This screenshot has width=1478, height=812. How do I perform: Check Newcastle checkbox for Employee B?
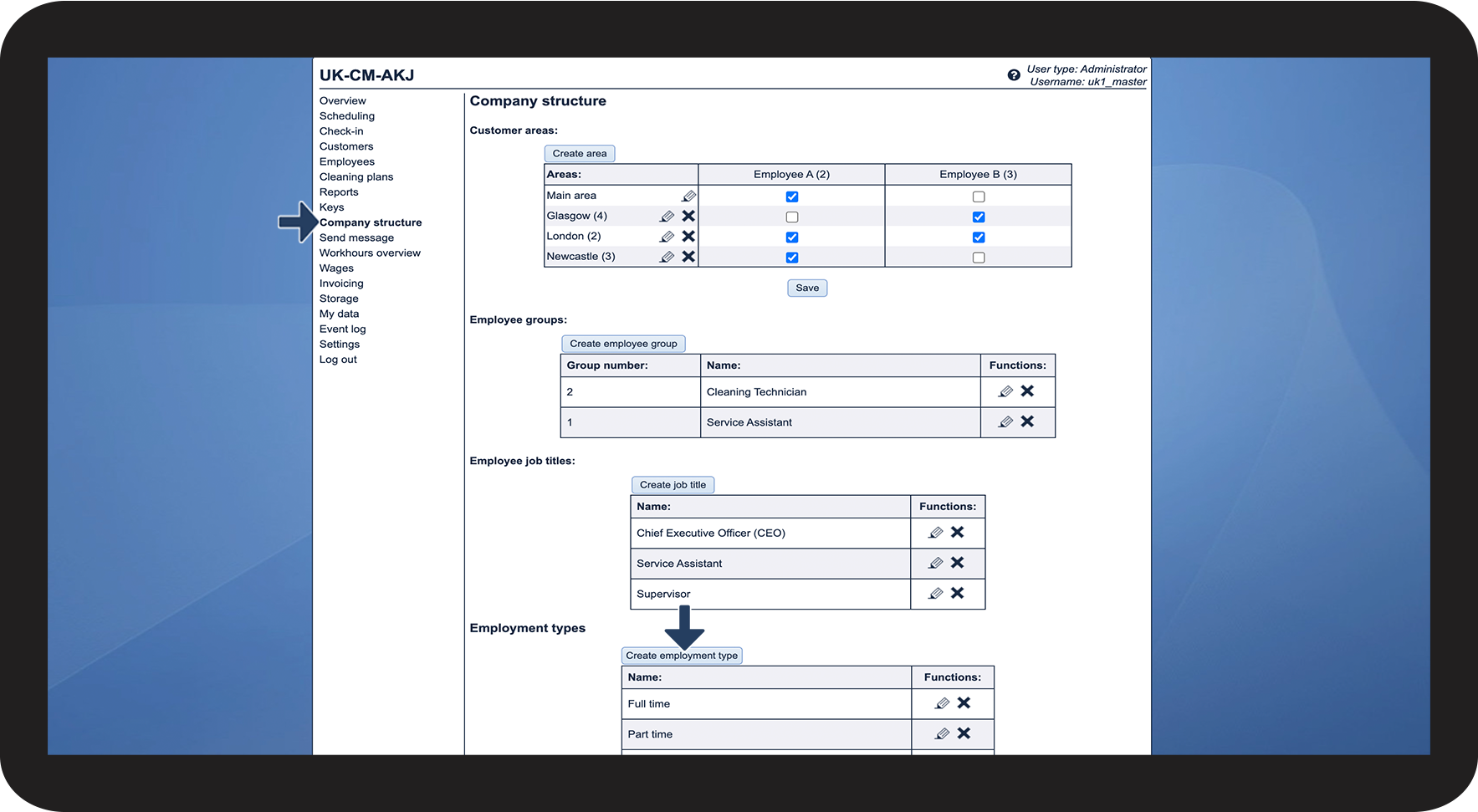click(x=979, y=258)
